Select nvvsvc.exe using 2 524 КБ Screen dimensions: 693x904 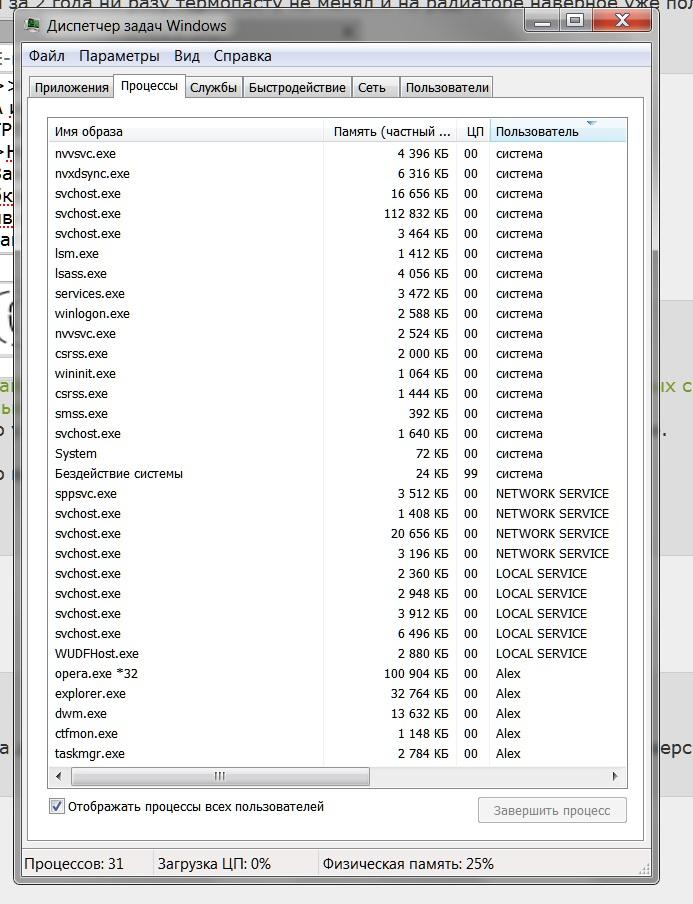337,333
